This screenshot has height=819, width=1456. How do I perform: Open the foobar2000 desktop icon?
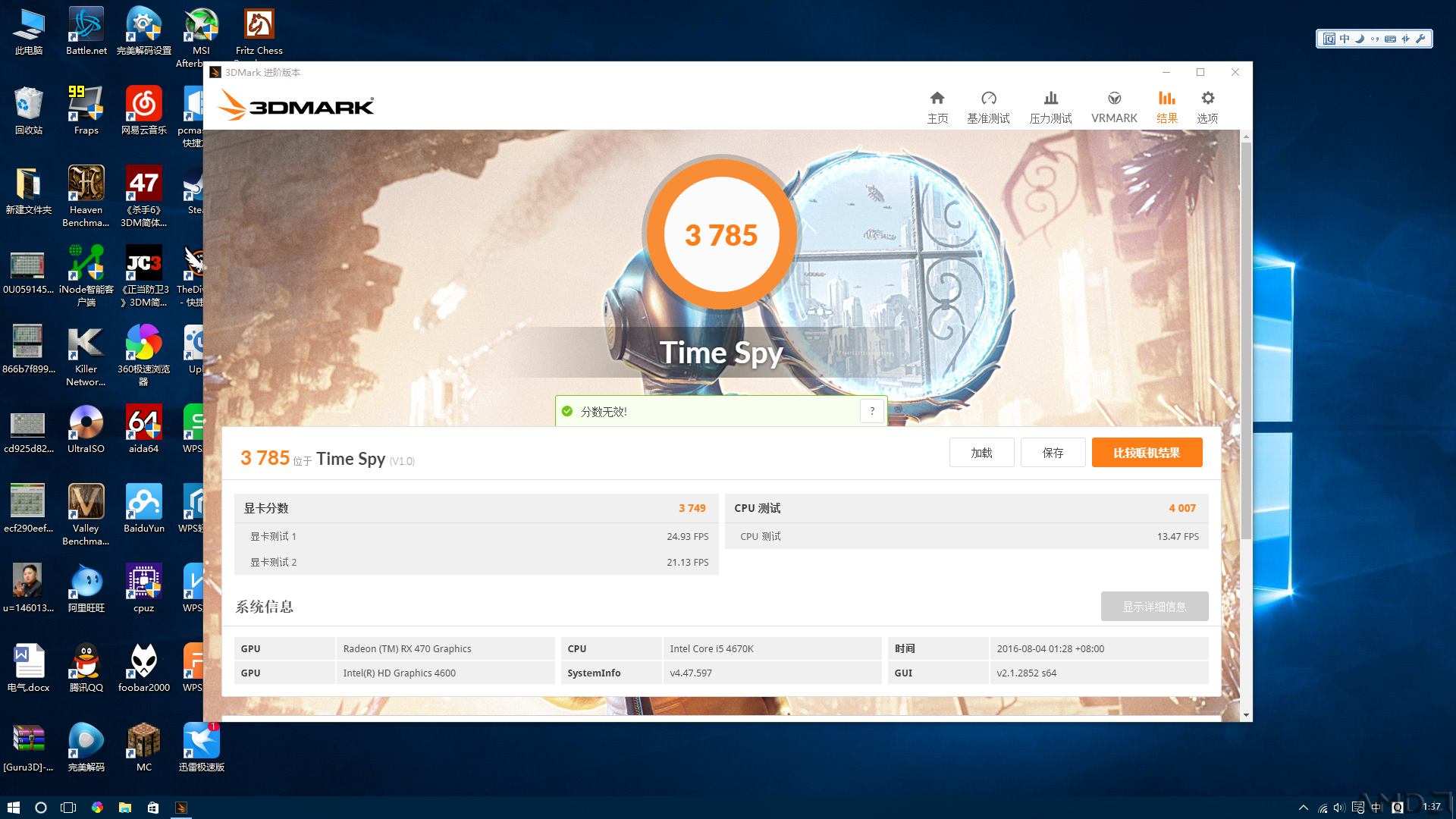click(x=144, y=669)
